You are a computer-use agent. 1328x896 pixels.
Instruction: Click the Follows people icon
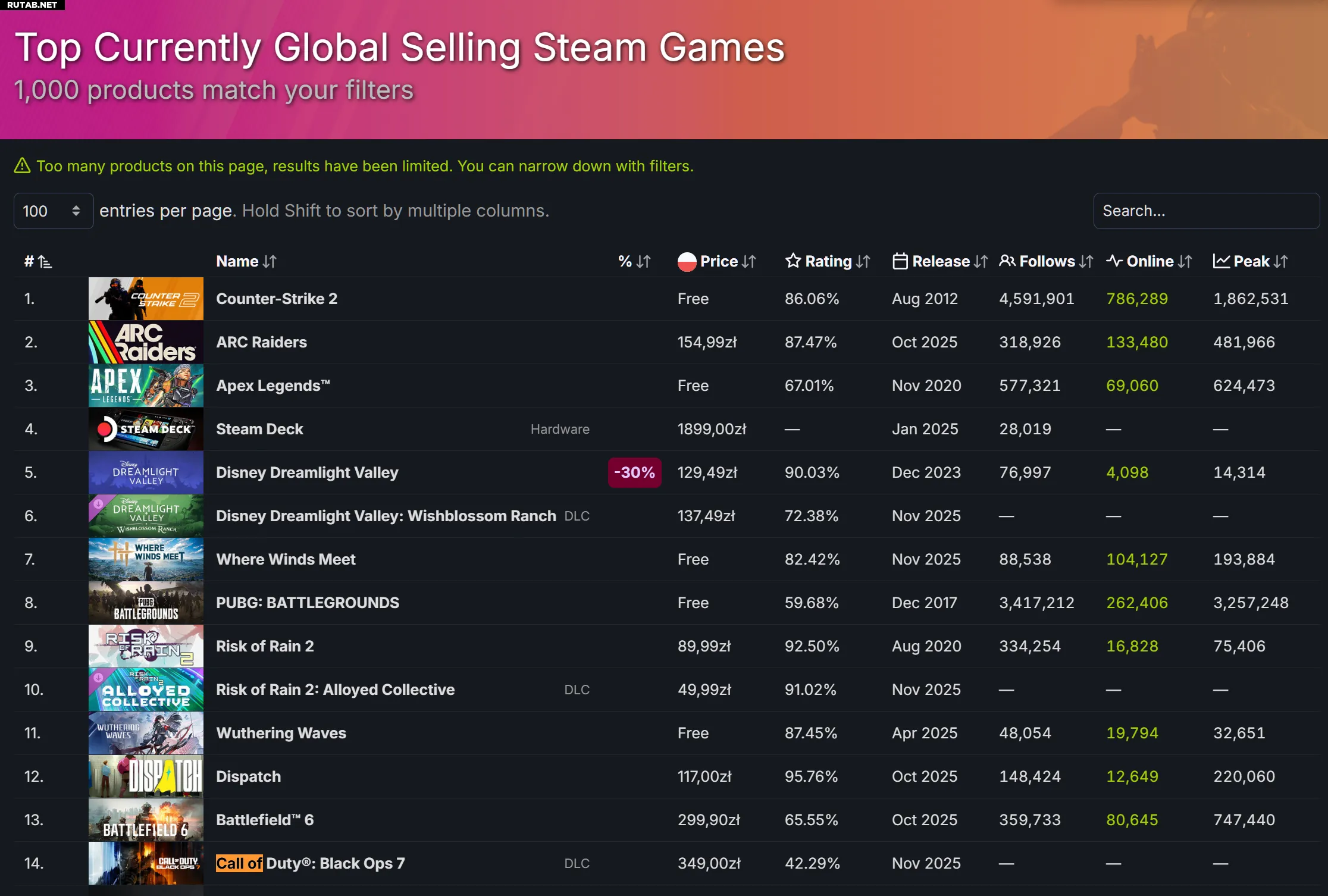point(1007,261)
